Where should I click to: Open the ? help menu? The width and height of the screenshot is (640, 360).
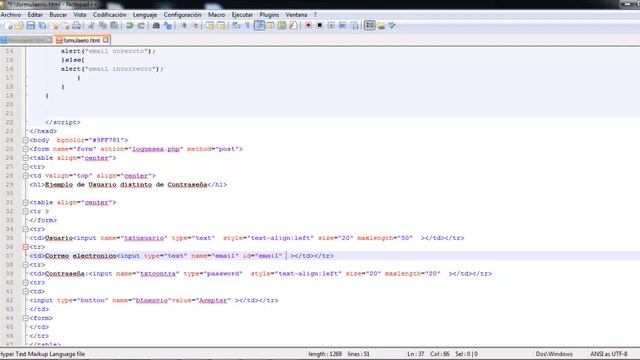coord(315,15)
